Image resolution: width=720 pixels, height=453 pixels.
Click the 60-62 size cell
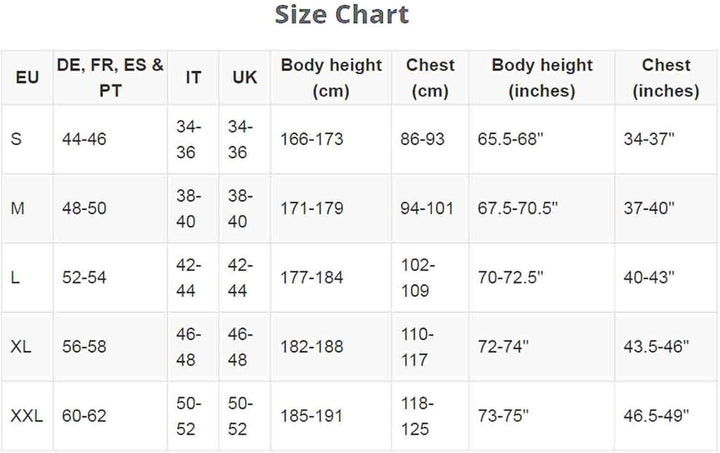click(x=83, y=416)
